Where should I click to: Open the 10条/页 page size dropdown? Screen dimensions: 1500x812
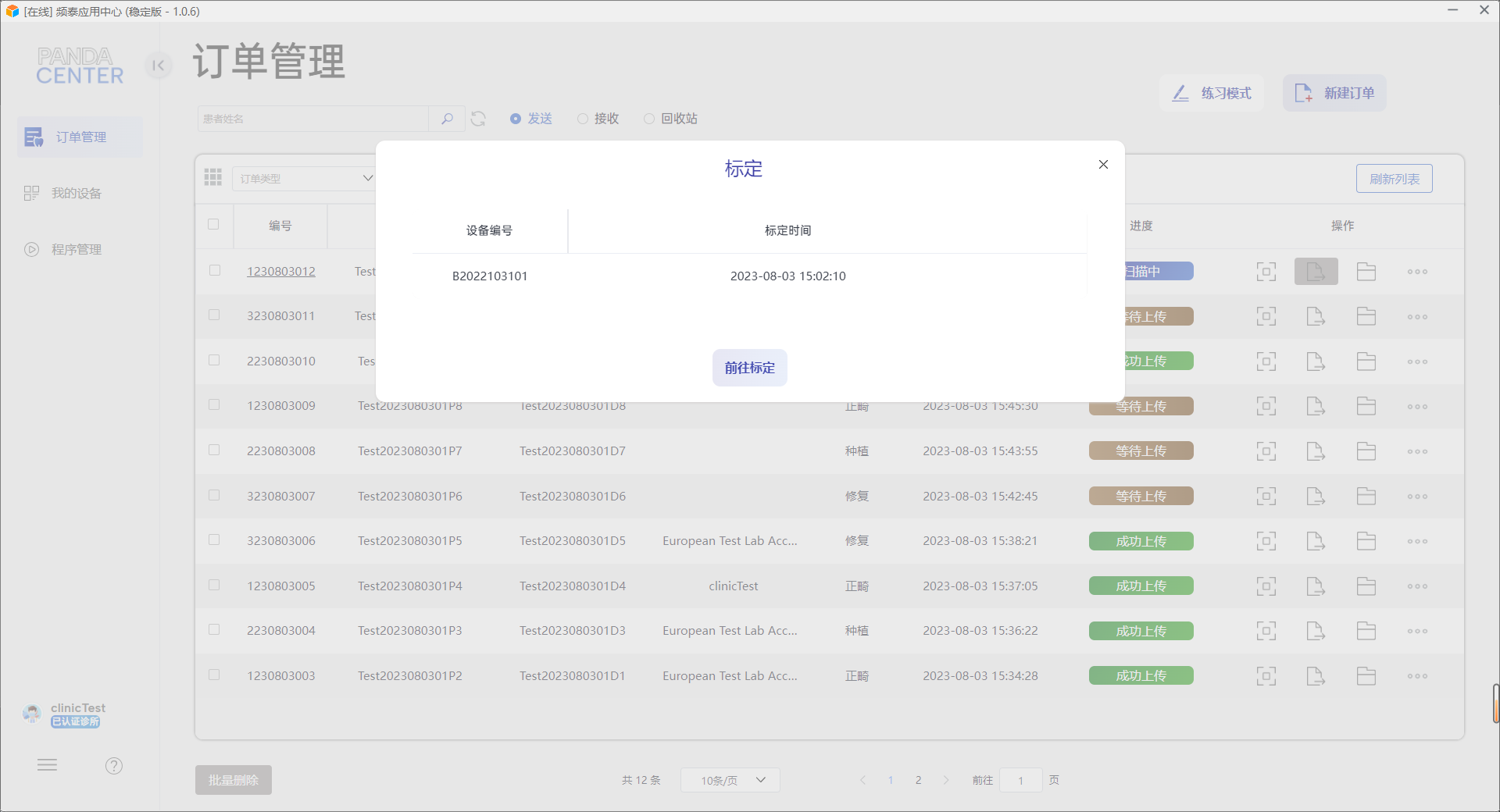coord(730,780)
